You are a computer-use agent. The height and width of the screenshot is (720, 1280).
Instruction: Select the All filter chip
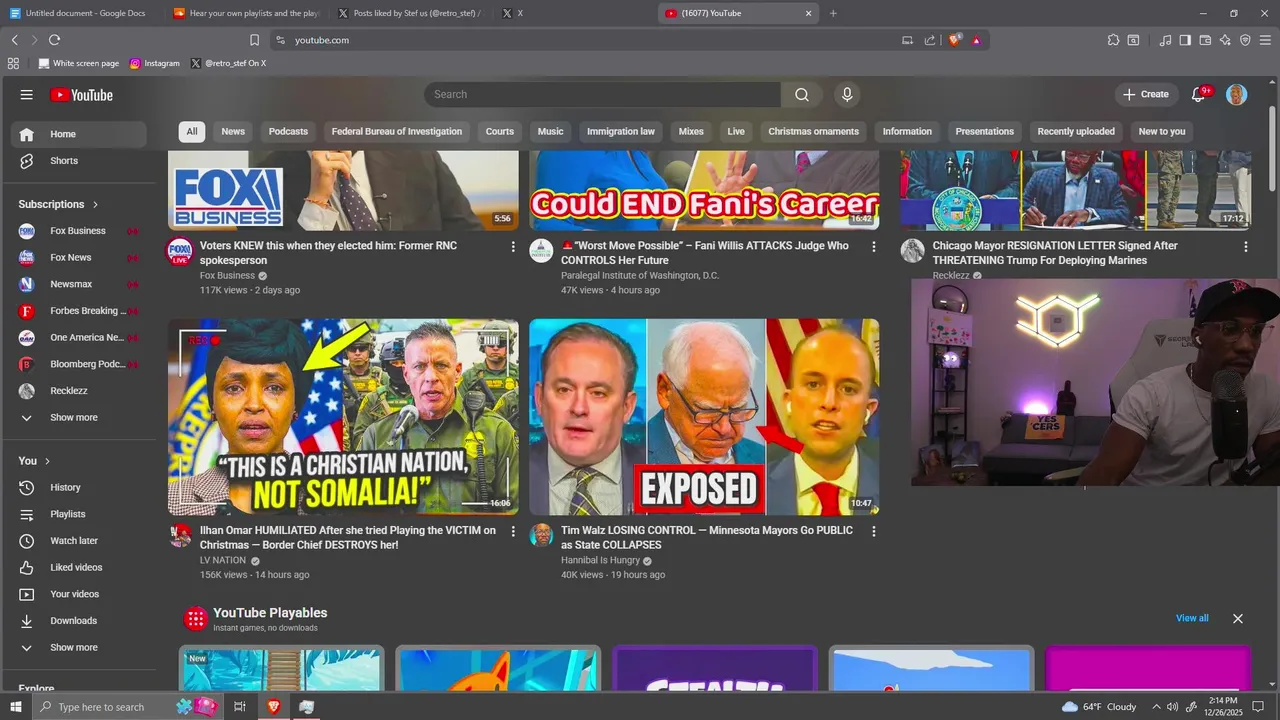pos(192,132)
